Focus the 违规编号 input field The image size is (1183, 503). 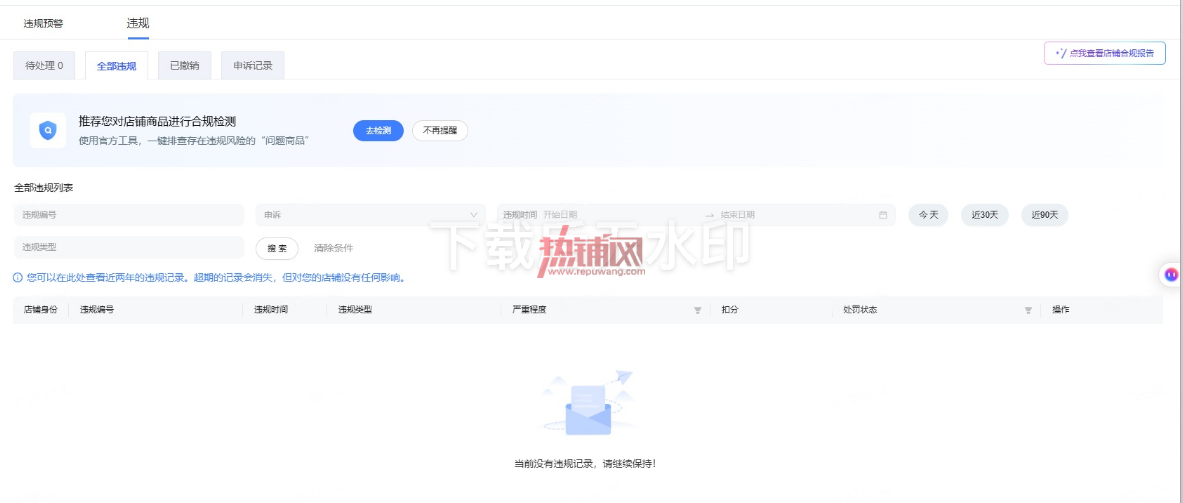(128, 215)
